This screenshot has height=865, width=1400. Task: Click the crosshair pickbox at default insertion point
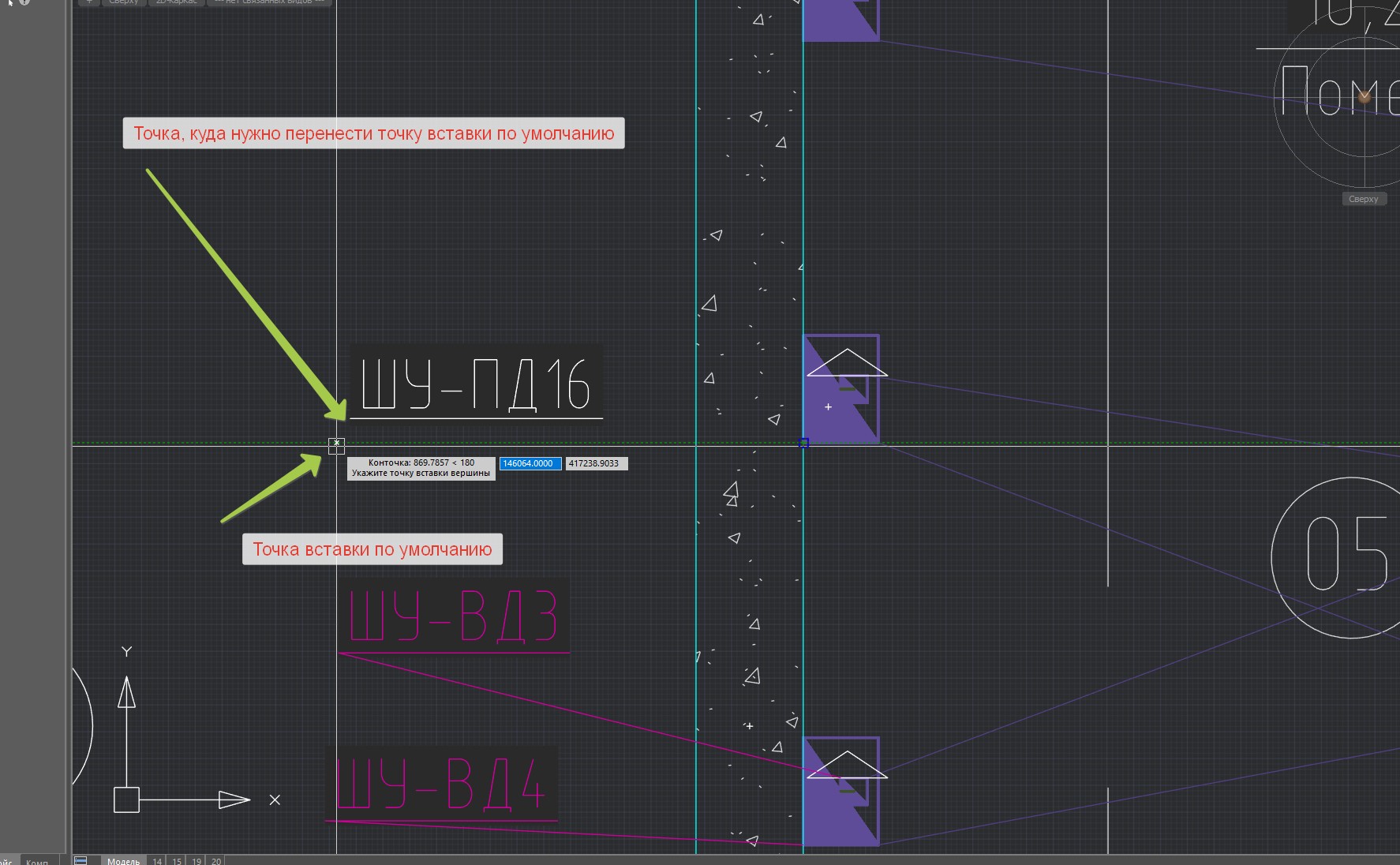point(336,446)
